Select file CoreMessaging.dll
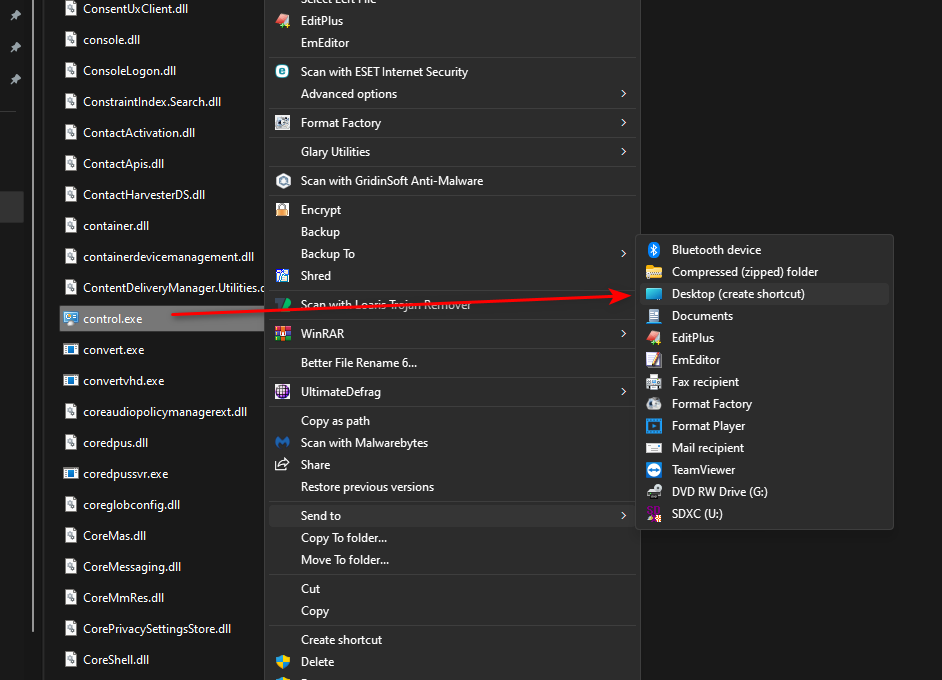 click(x=132, y=567)
